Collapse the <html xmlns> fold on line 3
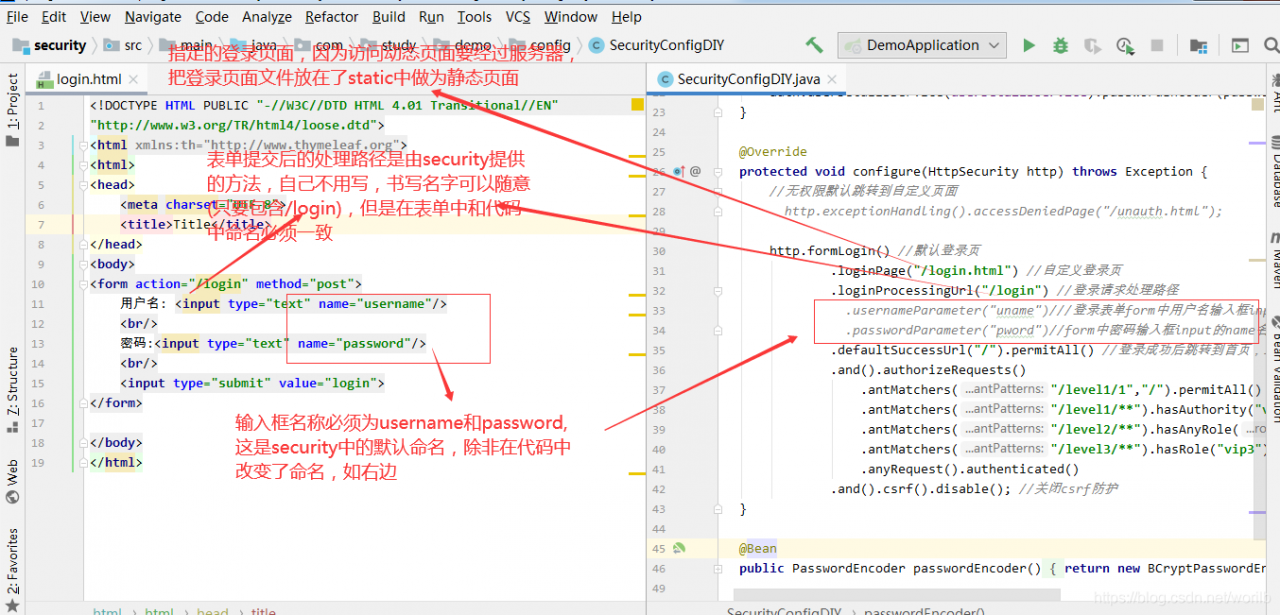 coord(85,145)
